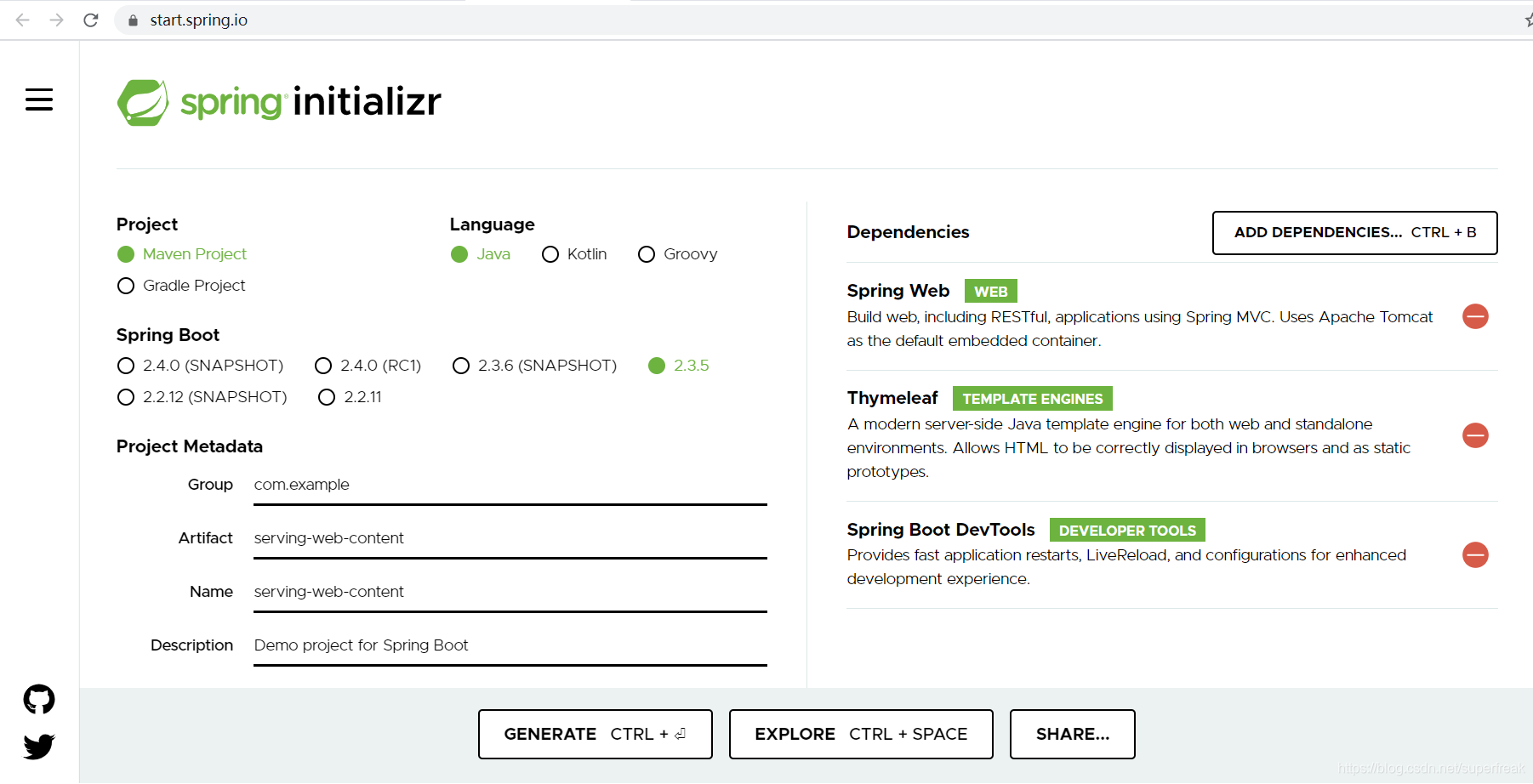Select Maven Project radio option
Image resolution: width=1533 pixels, height=784 pixels.
[x=182, y=254]
